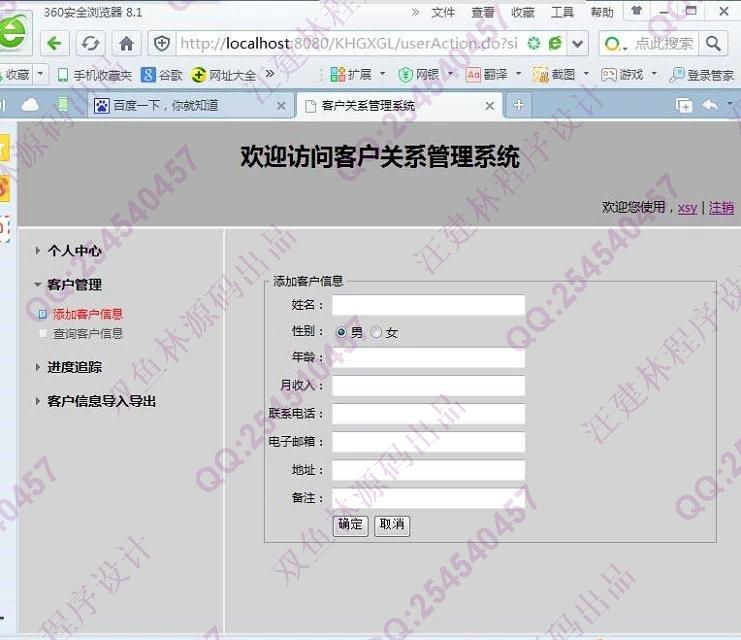Click the restore closed tab arrow icon
Screen dimensions: 741x640
pyautogui.click(x=710, y=105)
